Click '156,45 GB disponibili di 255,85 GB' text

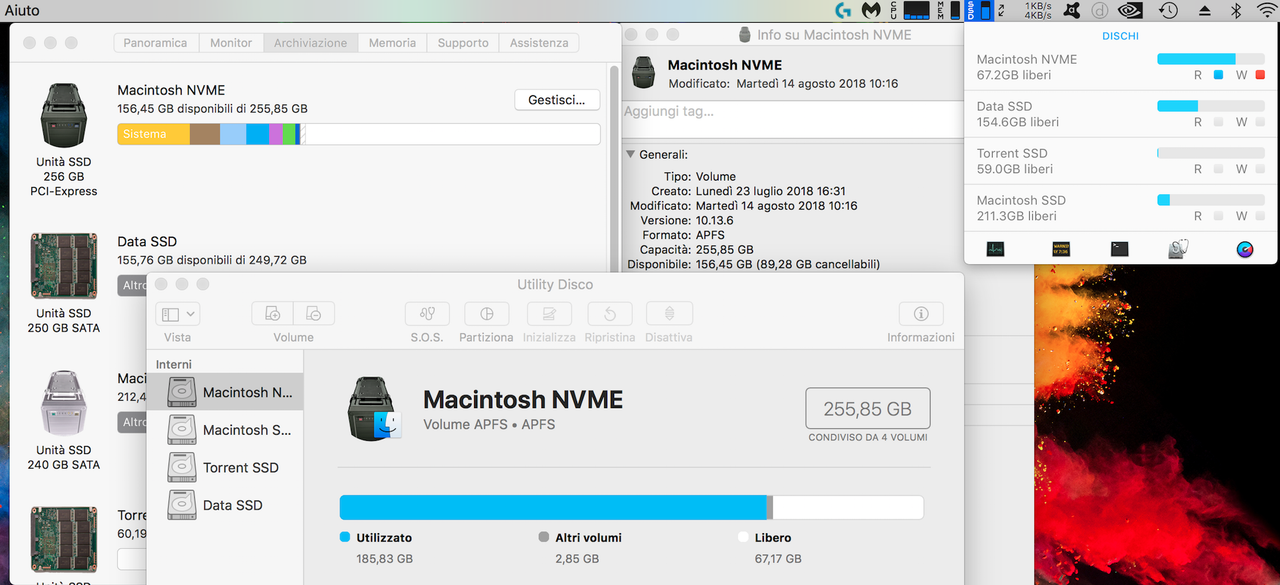[212, 109]
